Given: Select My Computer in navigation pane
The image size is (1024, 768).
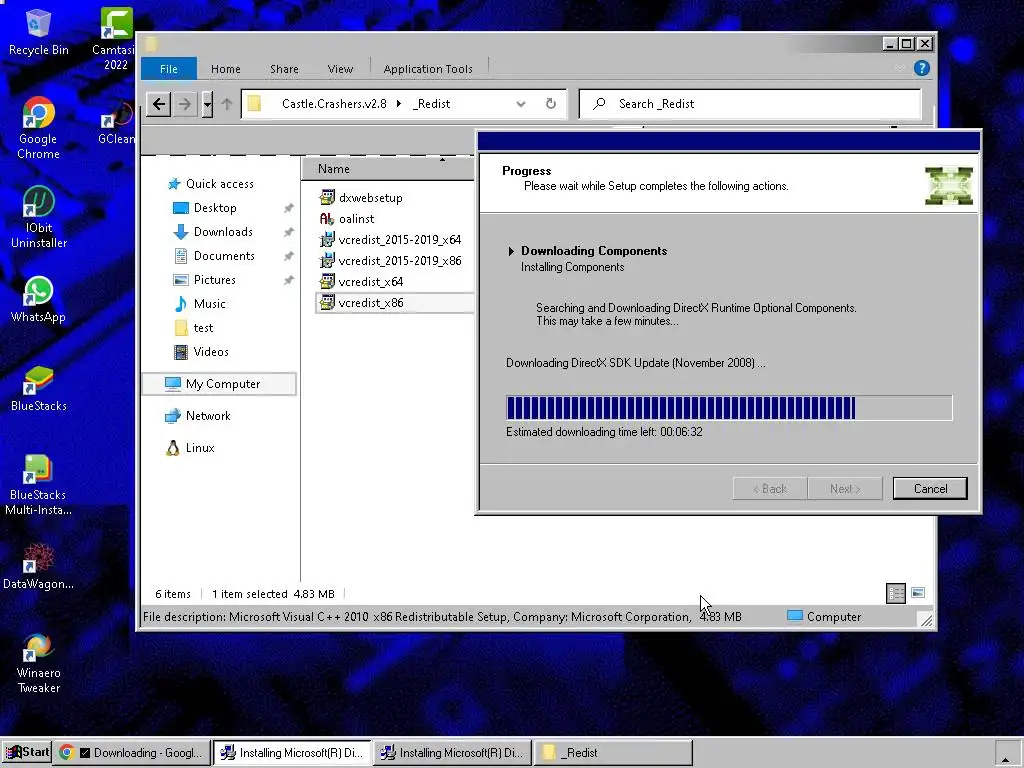Looking at the screenshot, I should 219,384.
